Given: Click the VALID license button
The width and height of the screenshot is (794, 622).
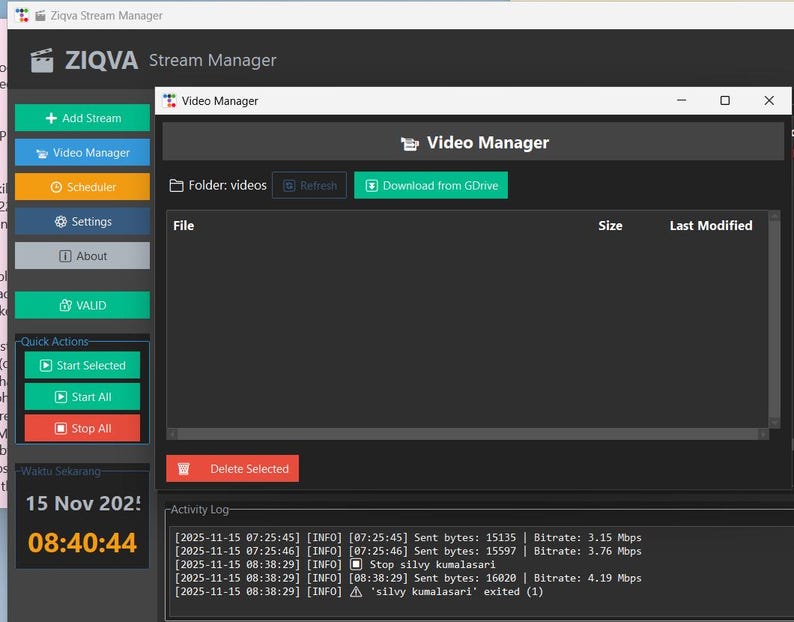Looking at the screenshot, I should [x=82, y=304].
